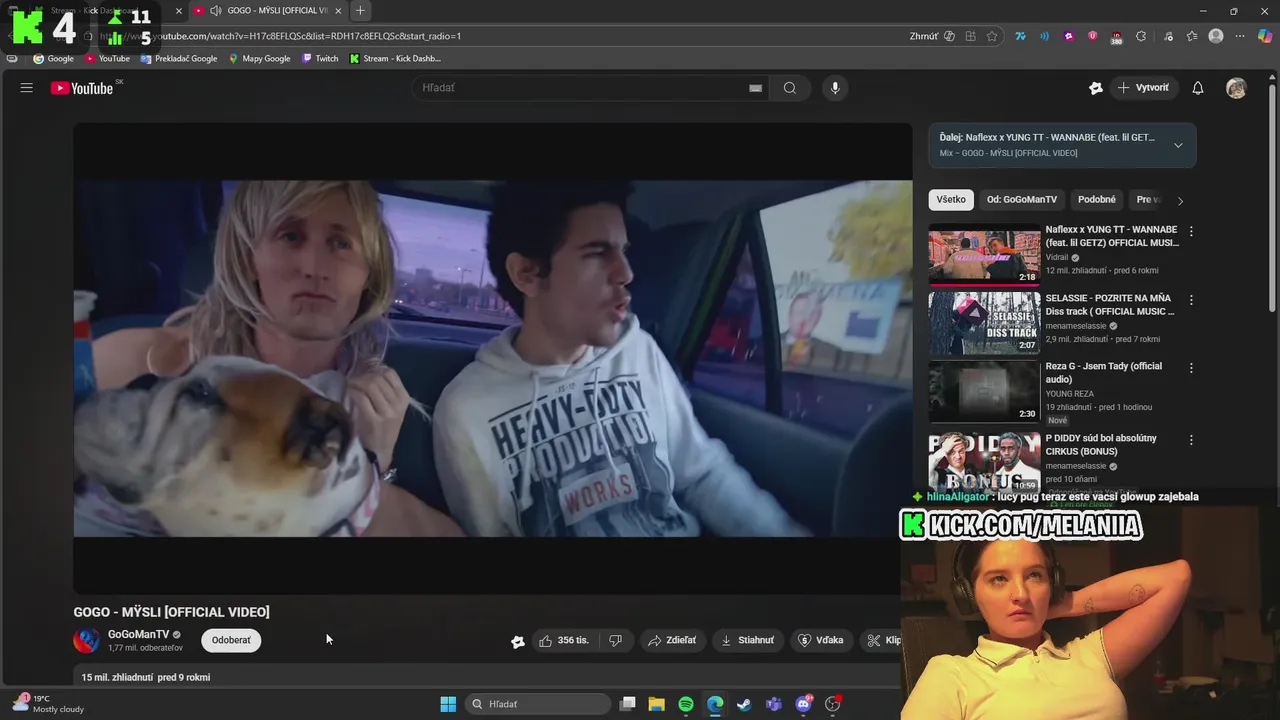
Task: Open Prekladač Google bookmark
Action: pyautogui.click(x=179, y=59)
